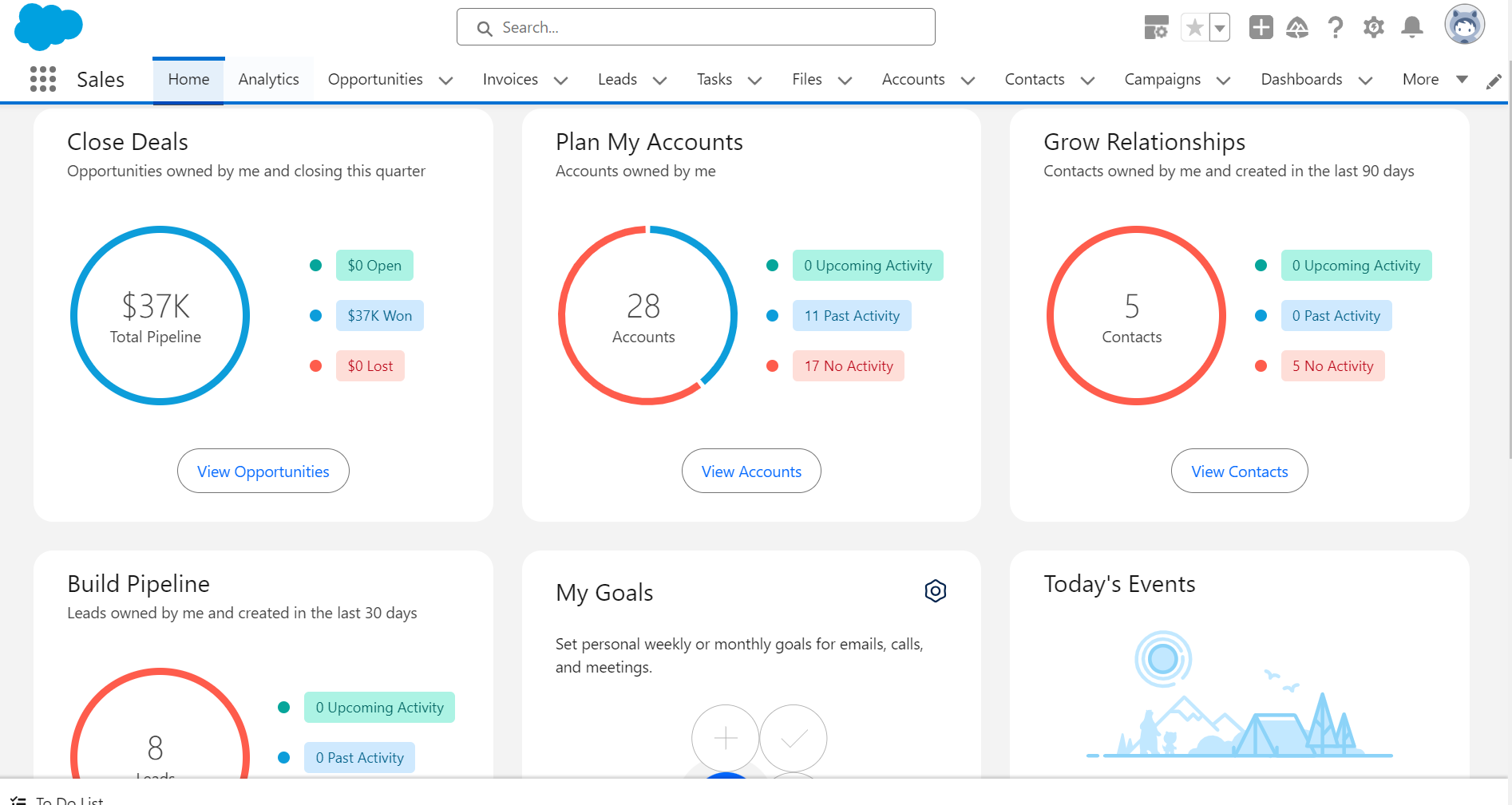This screenshot has height=805, width=1512.
Task: Open the Notifications bell
Action: 1411,27
